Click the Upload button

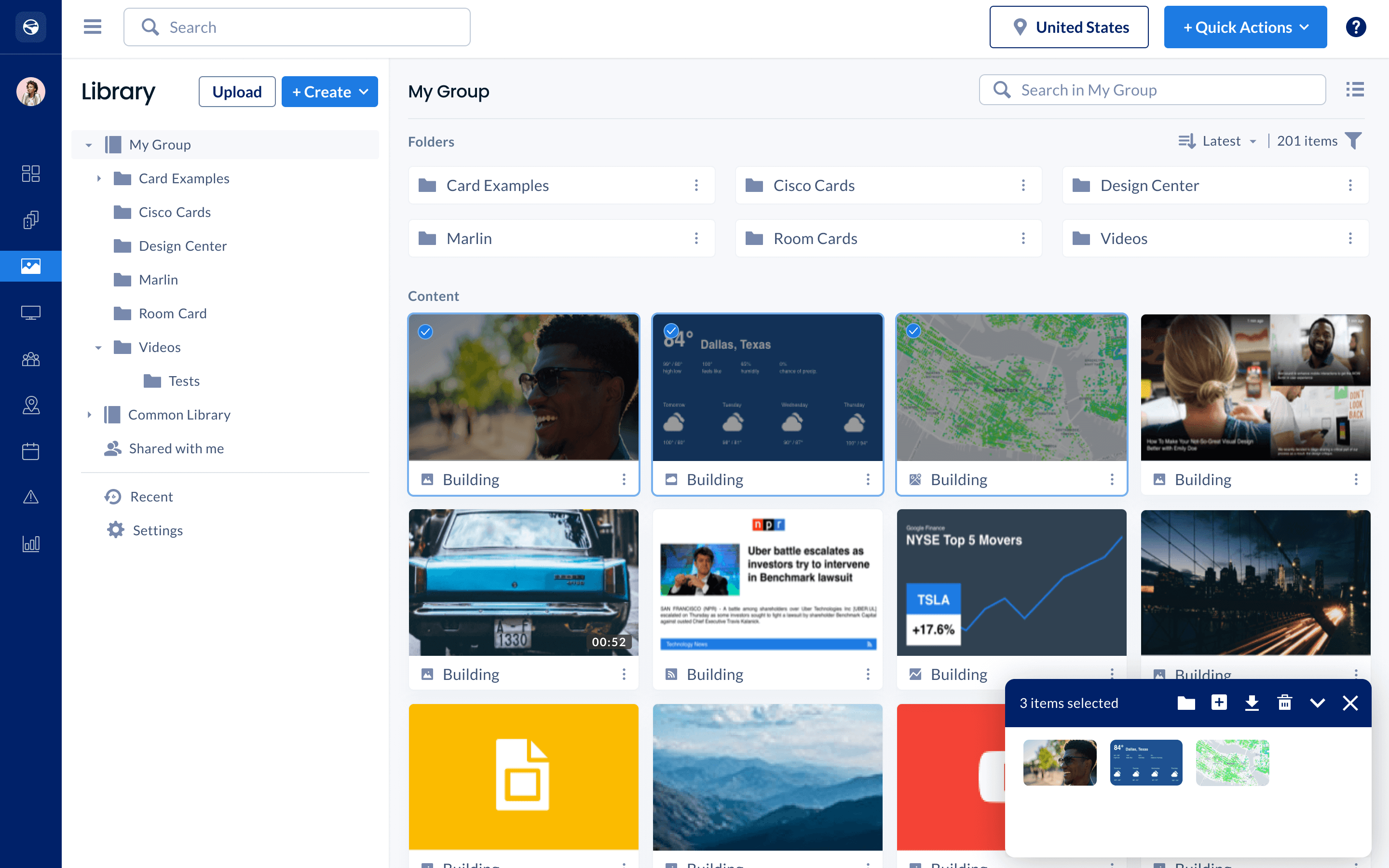click(236, 92)
